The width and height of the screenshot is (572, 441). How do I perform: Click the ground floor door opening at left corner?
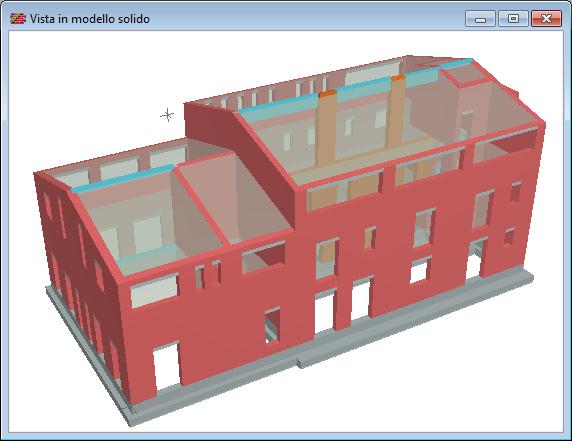(x=166, y=367)
